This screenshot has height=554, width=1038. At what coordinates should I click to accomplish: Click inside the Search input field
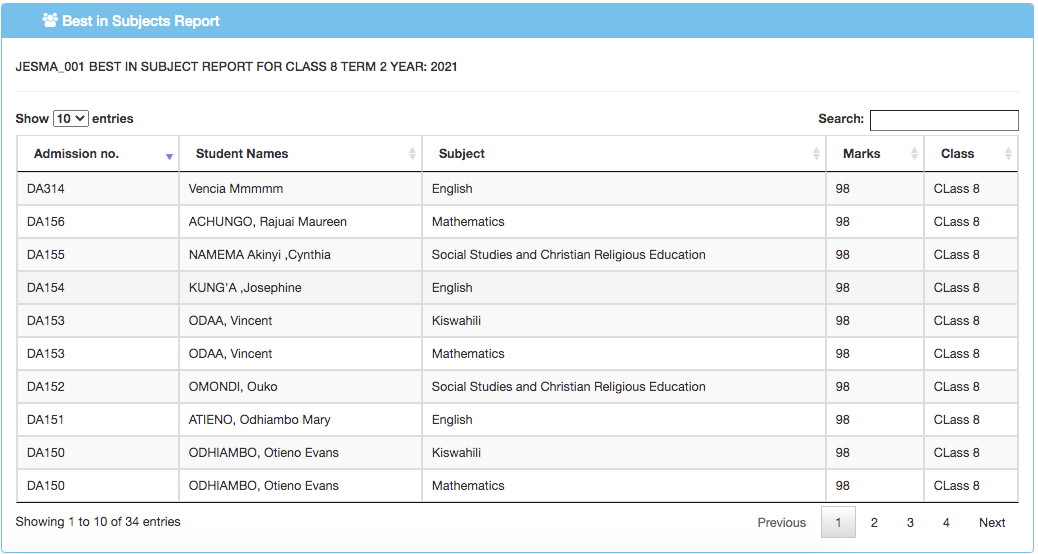(x=943, y=120)
